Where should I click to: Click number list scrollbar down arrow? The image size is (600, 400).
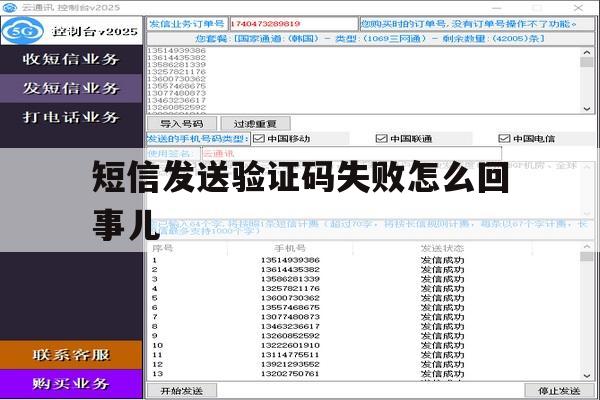click(x=587, y=109)
